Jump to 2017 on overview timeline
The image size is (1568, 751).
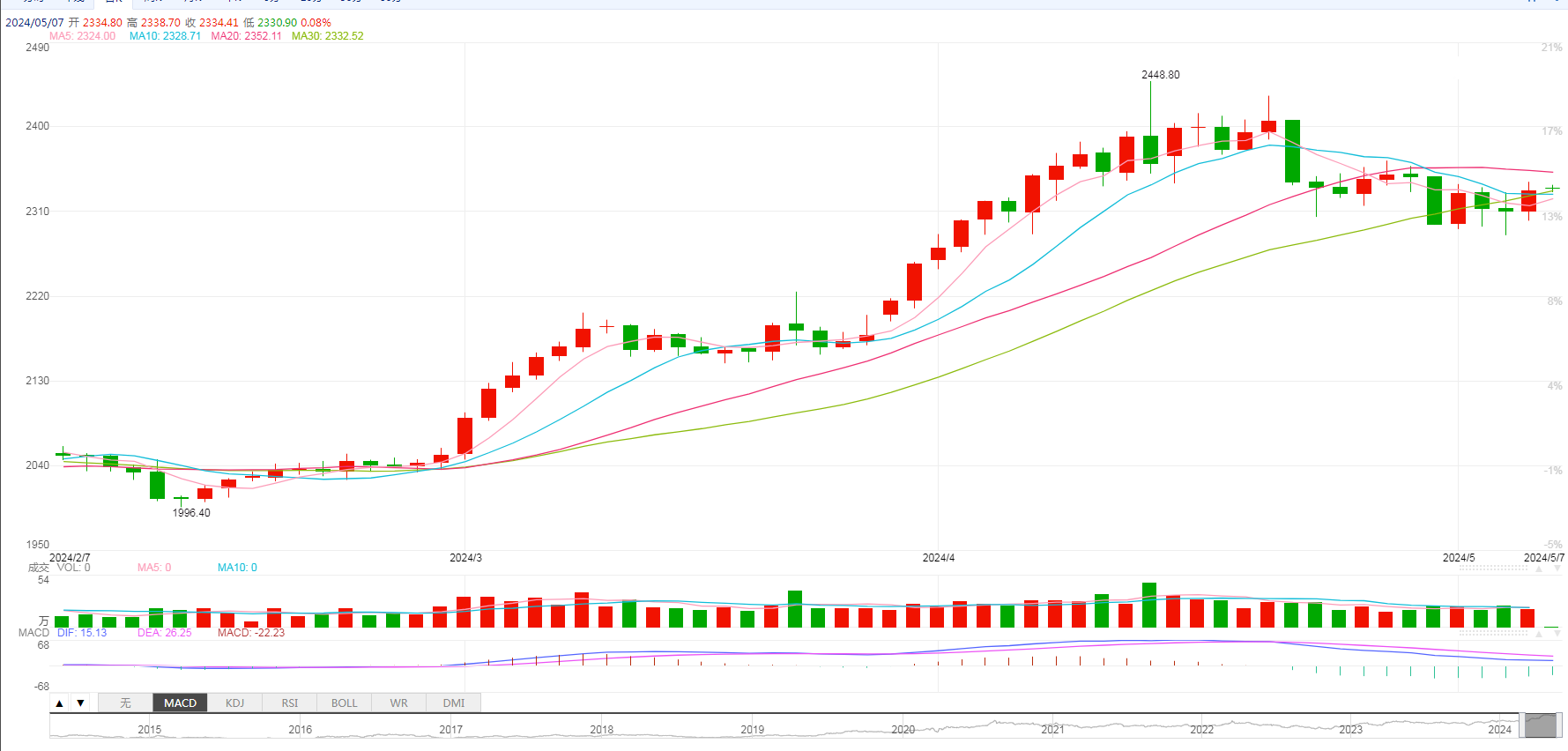[451, 730]
